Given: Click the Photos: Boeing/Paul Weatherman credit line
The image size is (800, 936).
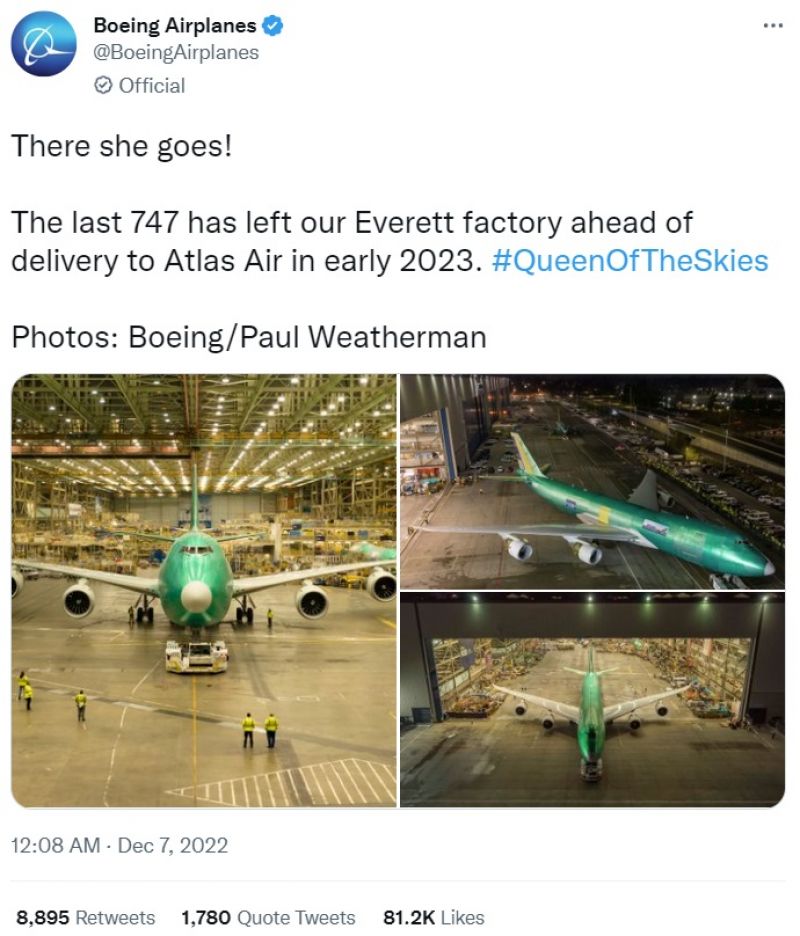Looking at the screenshot, I should coord(249,337).
